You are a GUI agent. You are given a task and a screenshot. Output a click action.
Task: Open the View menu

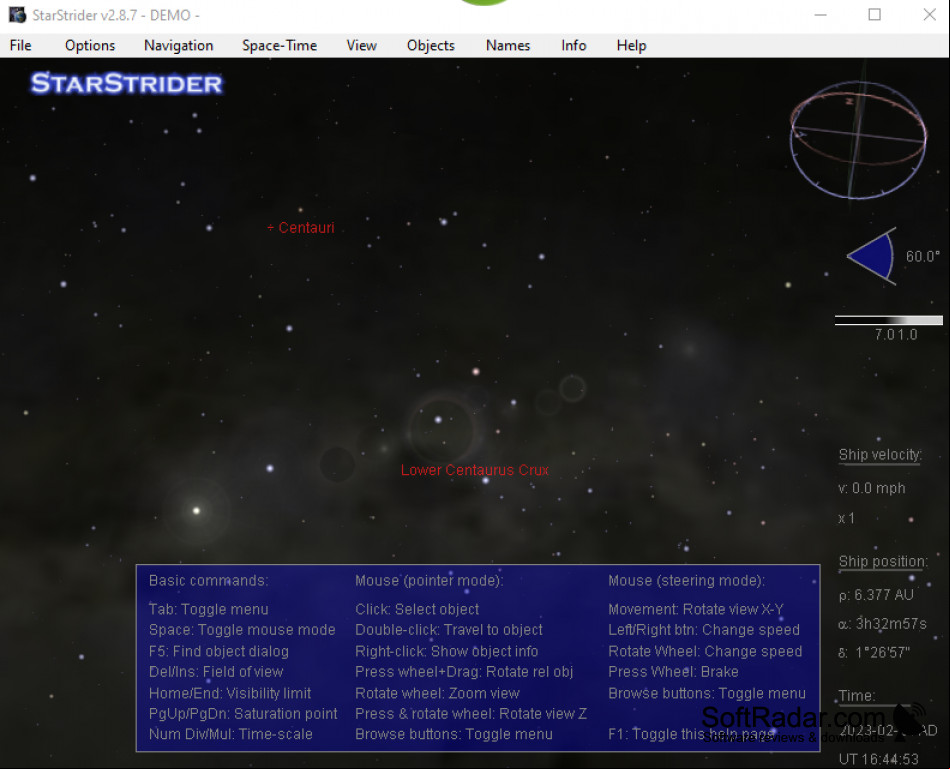(x=362, y=45)
